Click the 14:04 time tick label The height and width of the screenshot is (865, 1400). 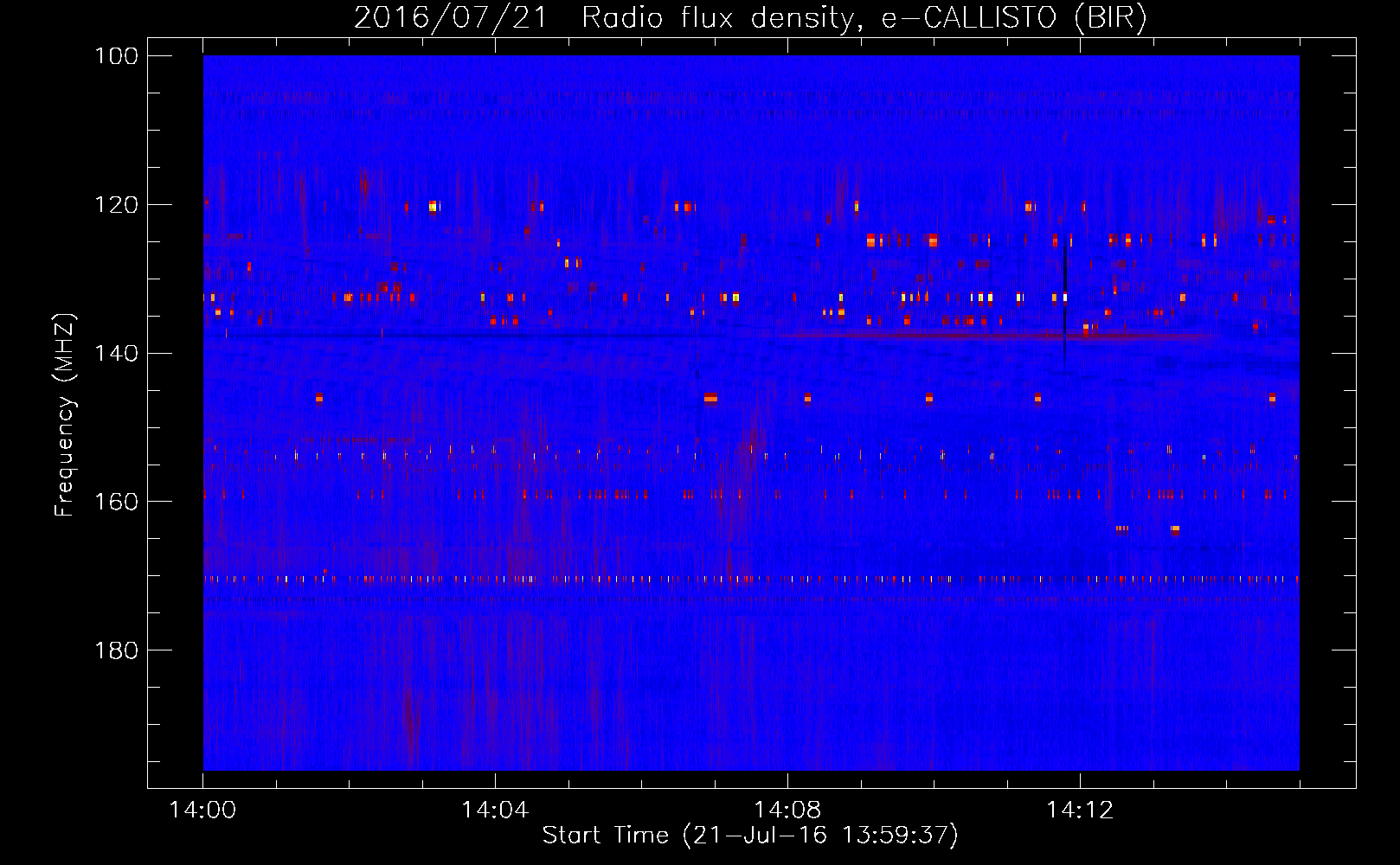495,811
